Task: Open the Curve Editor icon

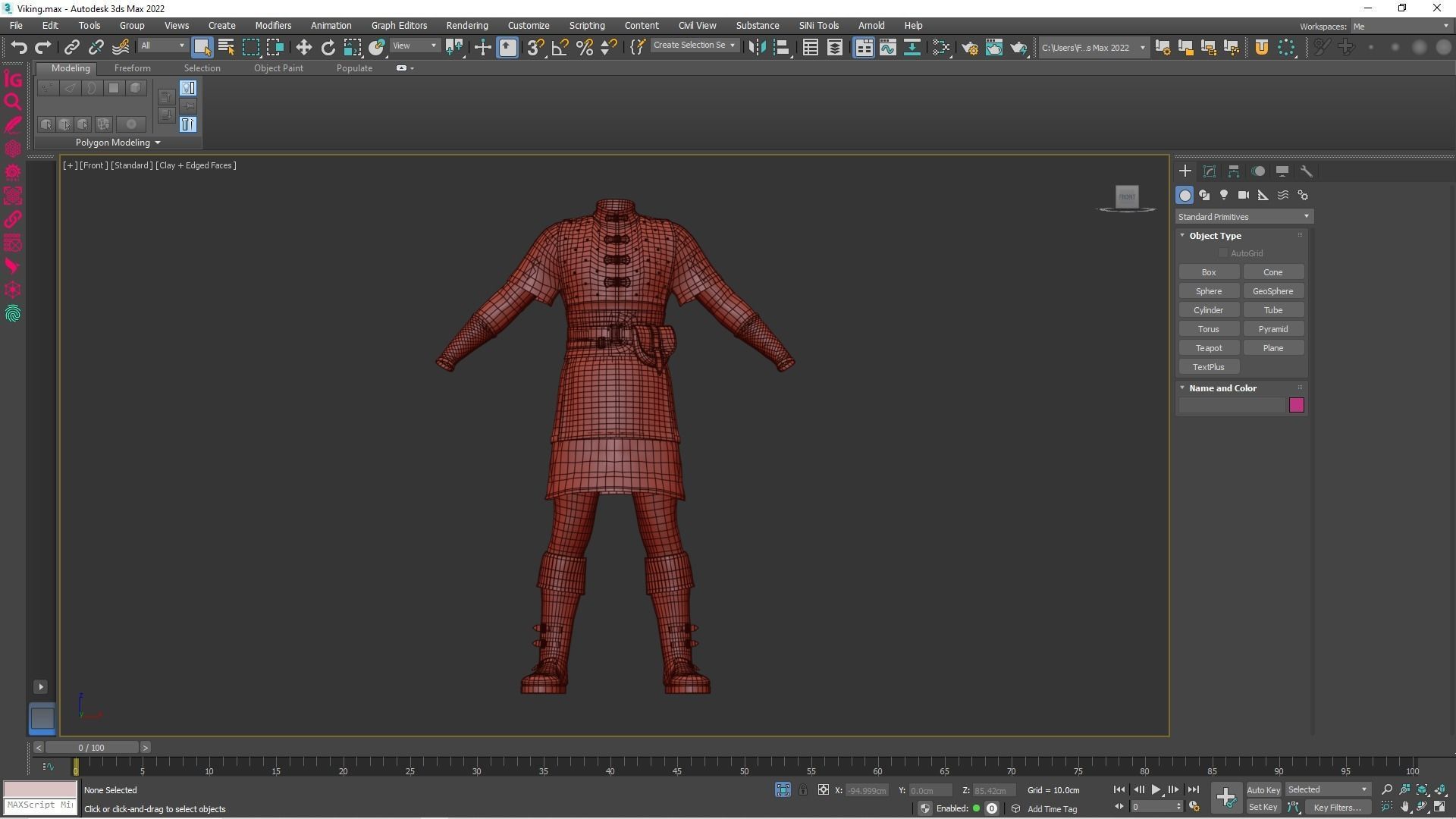Action: pos(887,47)
